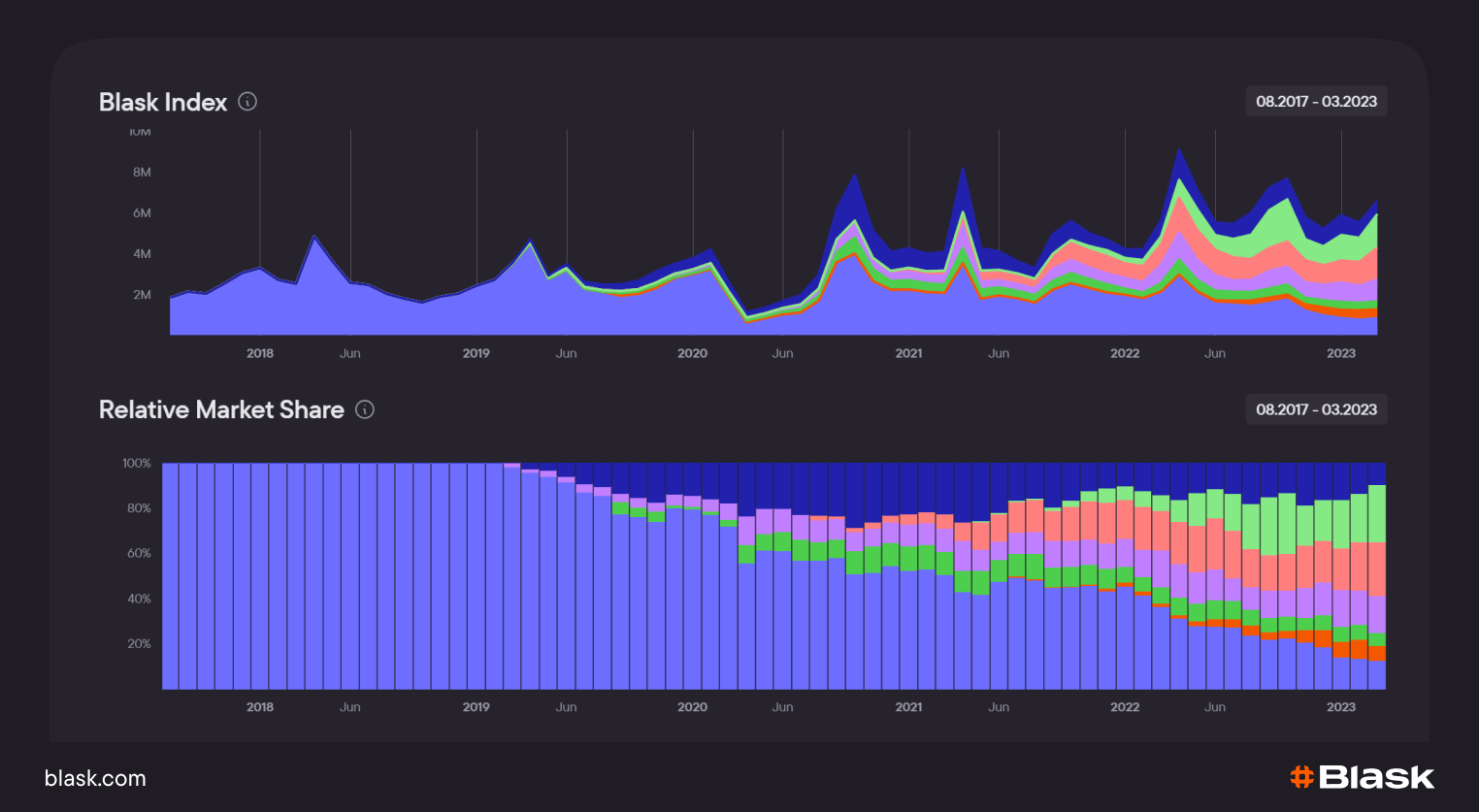Select the first bar in Relative Market Share

click(x=170, y=576)
